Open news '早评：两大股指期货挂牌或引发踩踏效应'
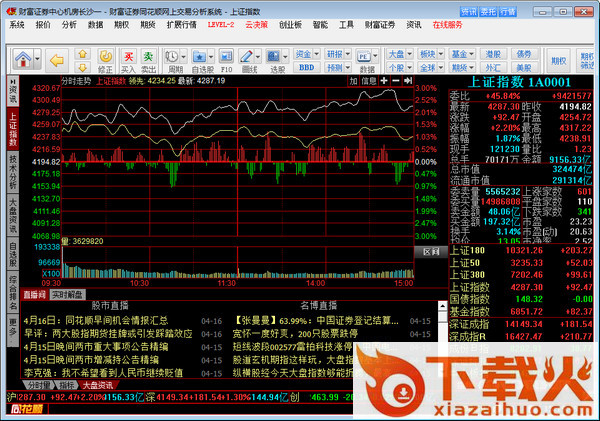Image resolution: width=600 pixels, height=421 pixels. click(108, 334)
